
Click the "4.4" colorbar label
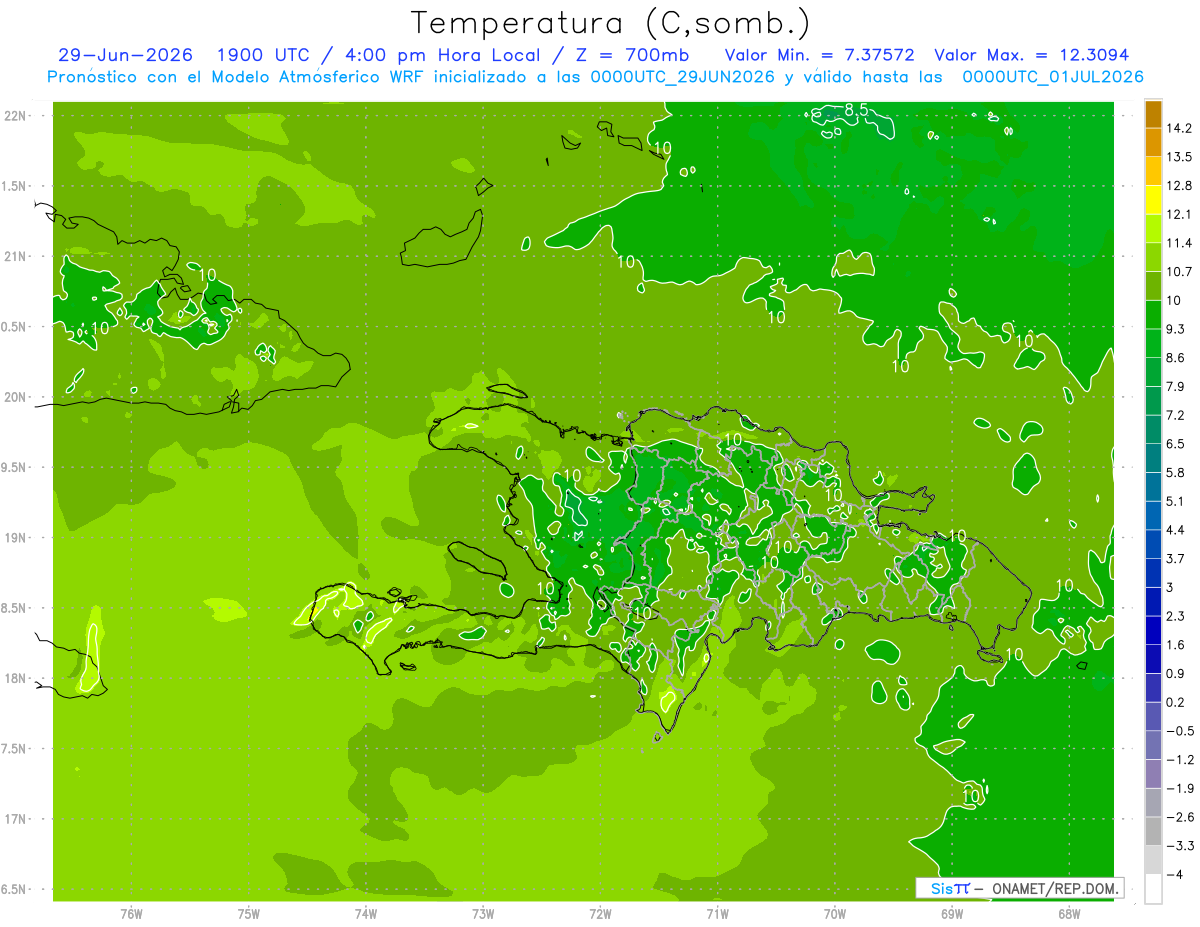coord(1176,530)
